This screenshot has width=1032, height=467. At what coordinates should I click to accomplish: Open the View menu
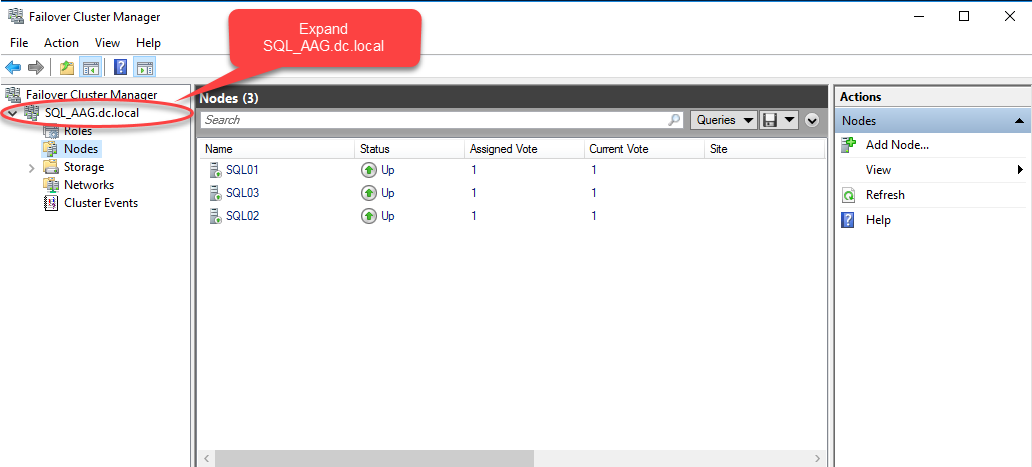(107, 43)
